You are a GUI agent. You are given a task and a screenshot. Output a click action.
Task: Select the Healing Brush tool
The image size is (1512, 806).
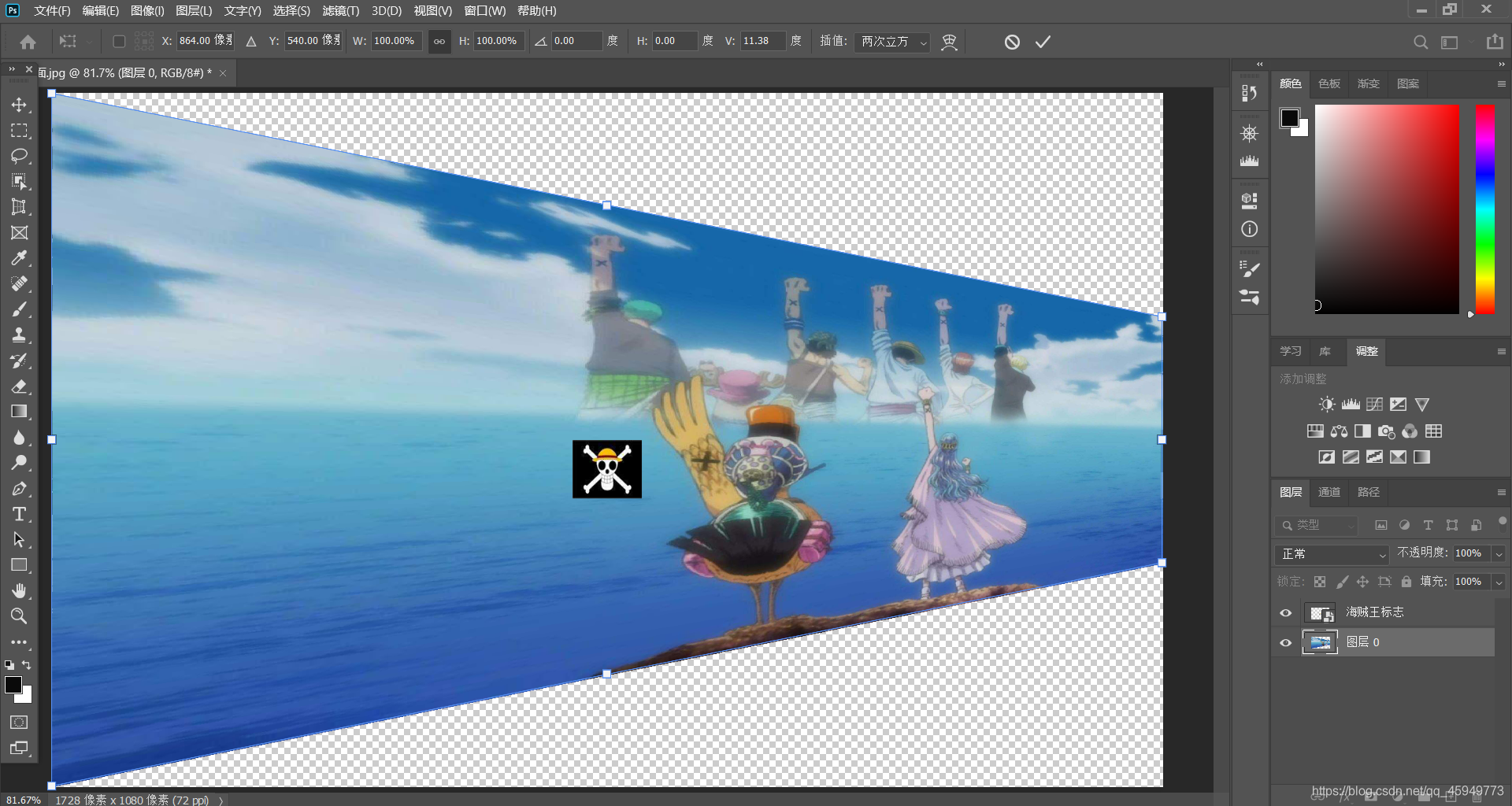(x=19, y=284)
